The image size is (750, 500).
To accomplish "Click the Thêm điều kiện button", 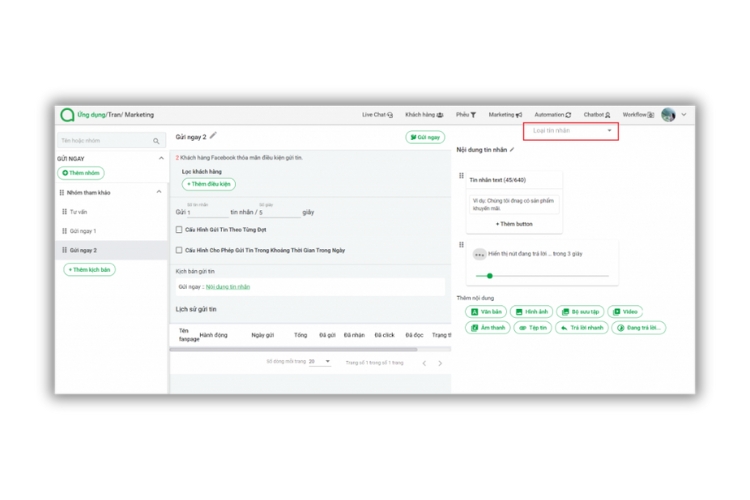I will point(208,184).
